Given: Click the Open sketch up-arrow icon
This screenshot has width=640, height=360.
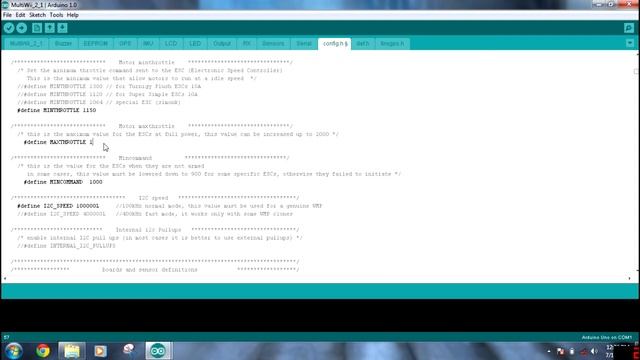Looking at the screenshot, I should 50,28.
